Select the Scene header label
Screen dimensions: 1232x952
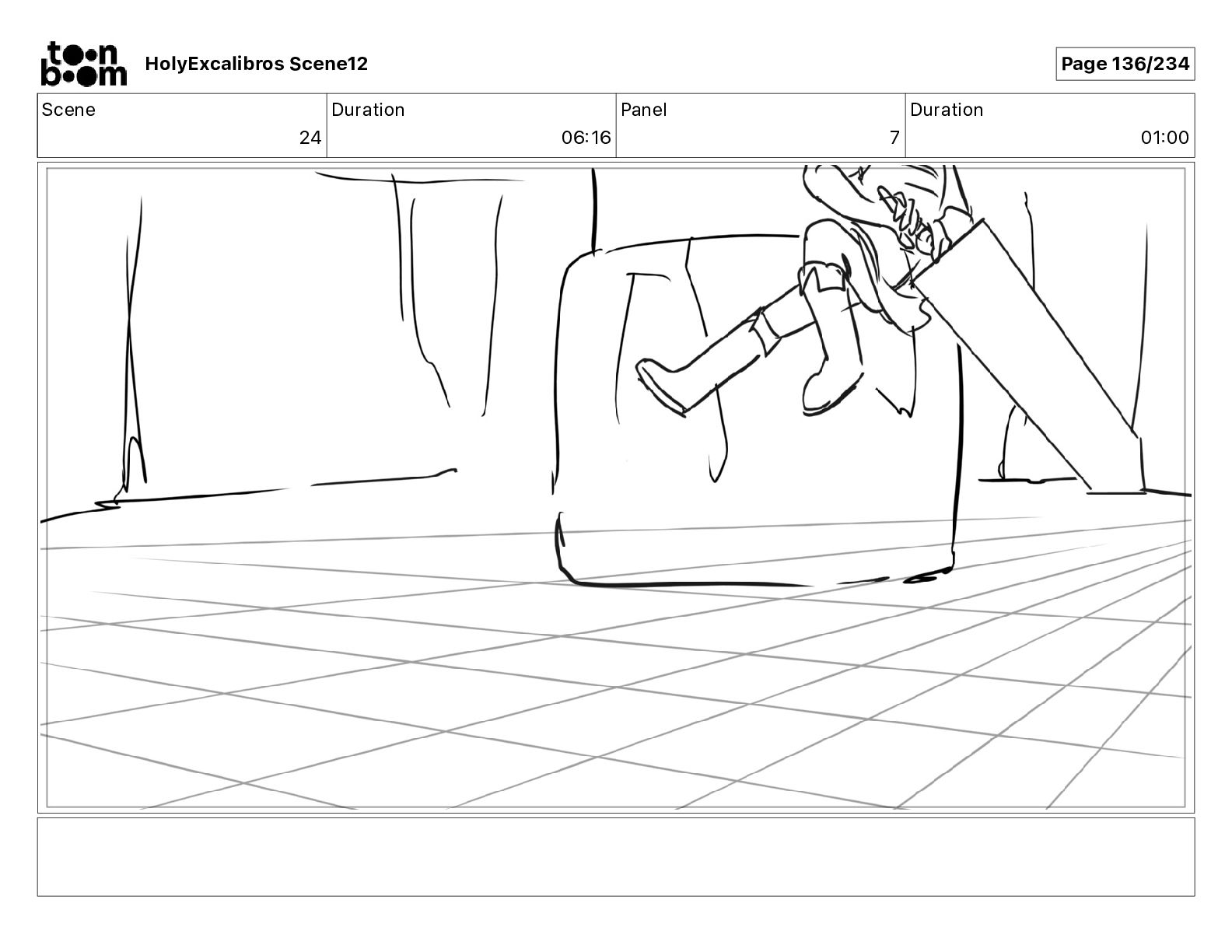click(x=68, y=110)
